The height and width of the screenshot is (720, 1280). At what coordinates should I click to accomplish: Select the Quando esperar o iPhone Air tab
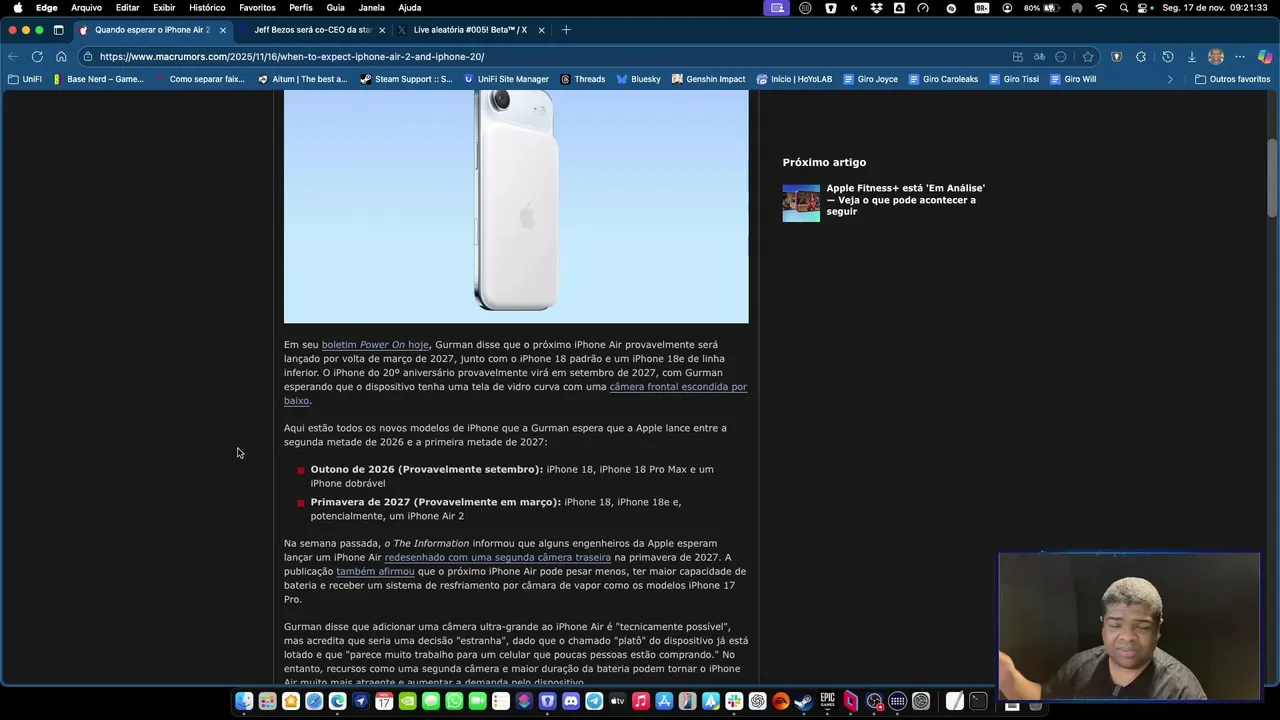[x=152, y=30]
